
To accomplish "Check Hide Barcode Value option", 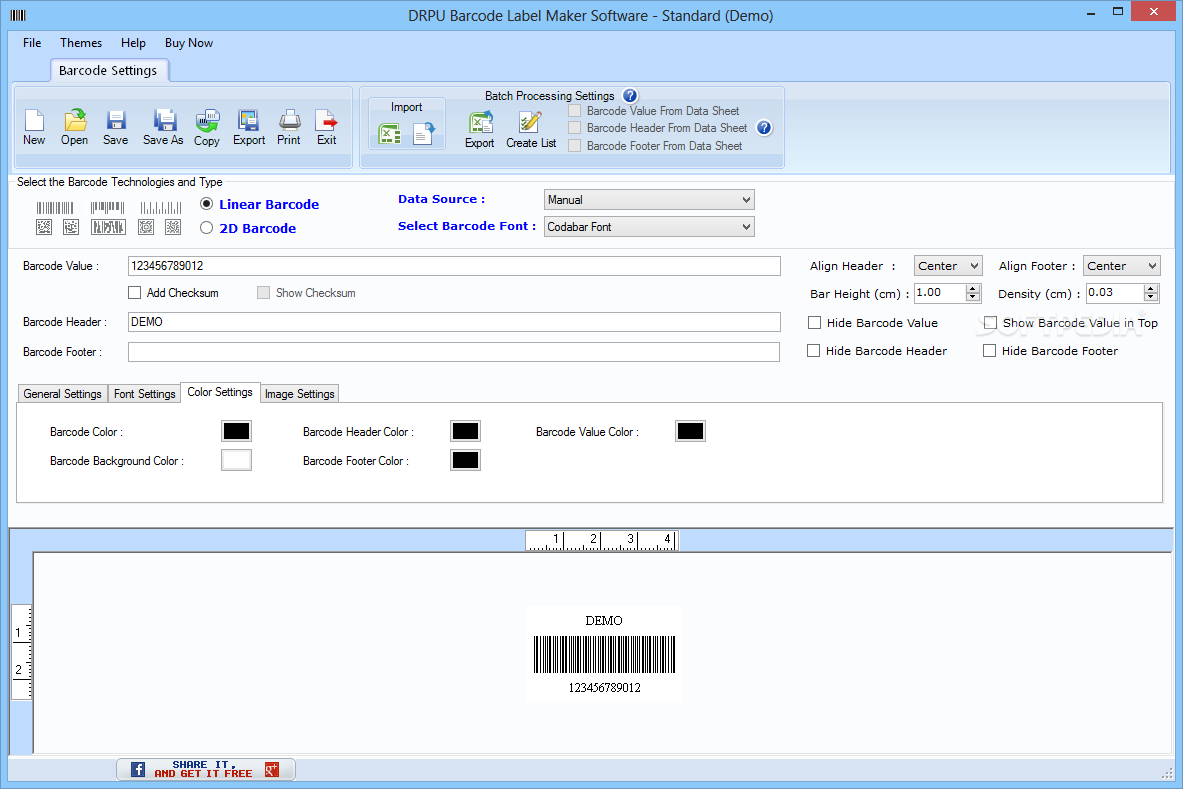I will [x=814, y=323].
